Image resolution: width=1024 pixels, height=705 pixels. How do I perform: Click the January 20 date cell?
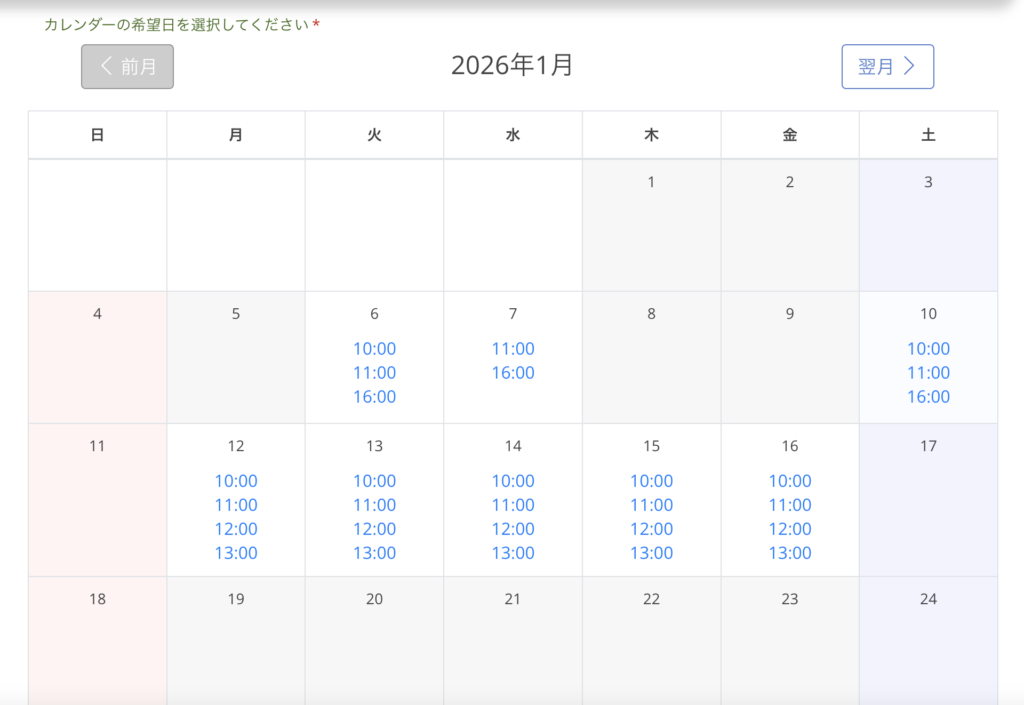374,640
